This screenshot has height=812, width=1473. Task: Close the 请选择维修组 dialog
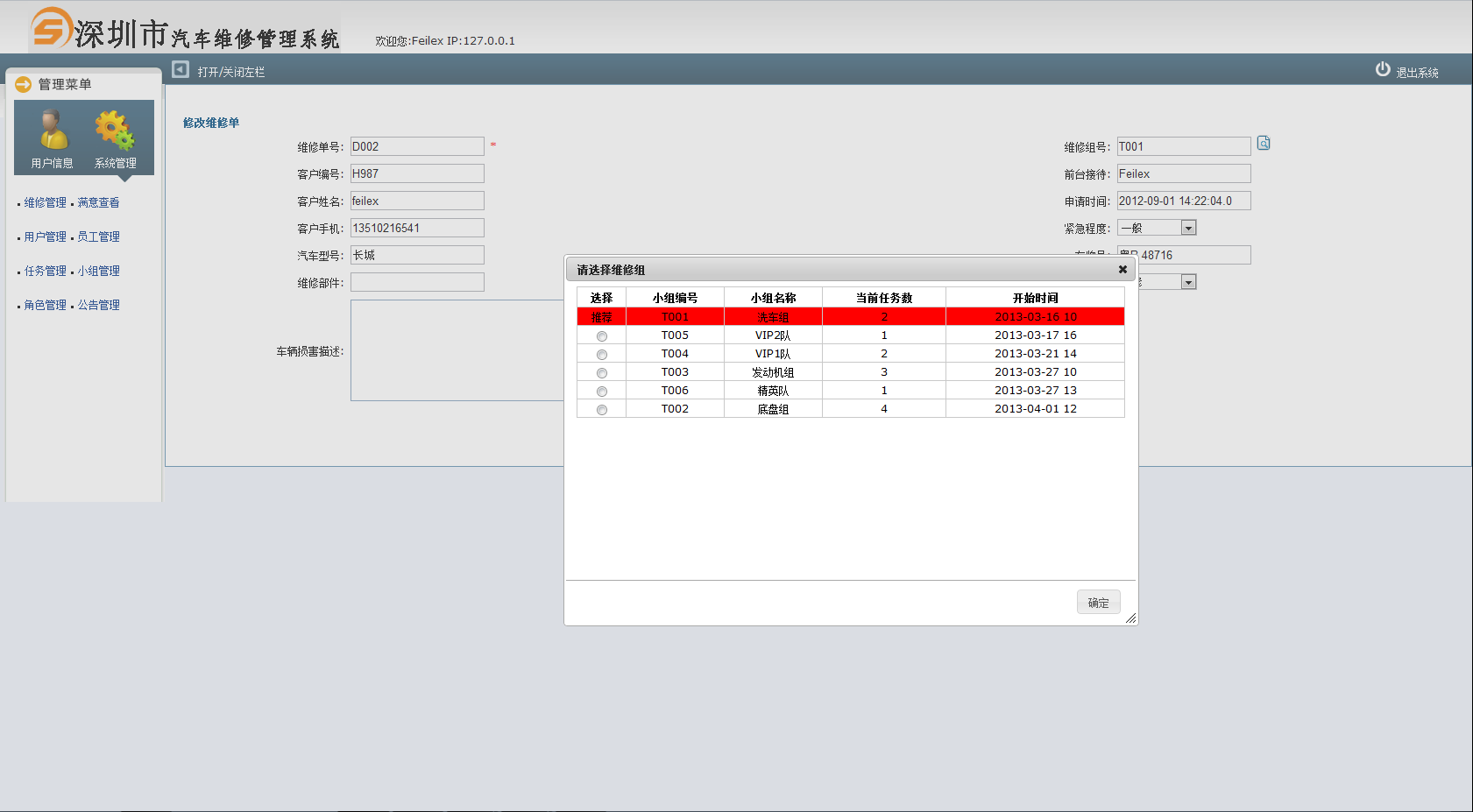coord(1122,269)
